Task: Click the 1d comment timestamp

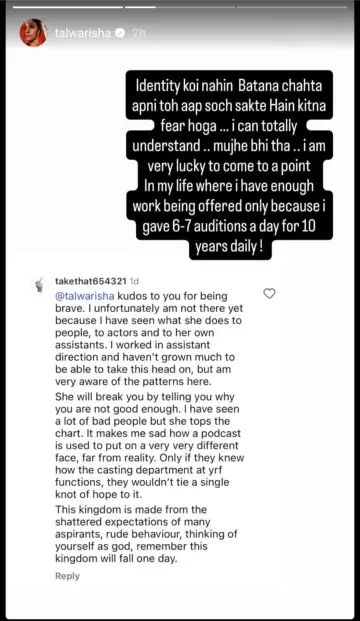Action: click(x=134, y=281)
